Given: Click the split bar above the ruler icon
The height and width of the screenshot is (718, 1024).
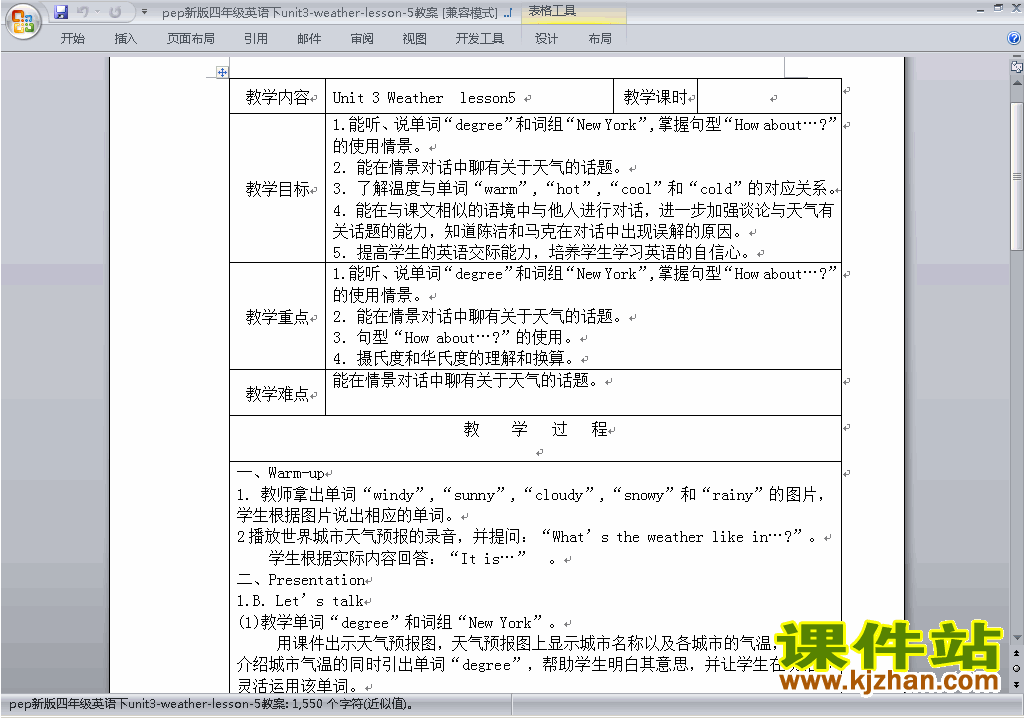Looking at the screenshot, I should tap(1016, 58).
